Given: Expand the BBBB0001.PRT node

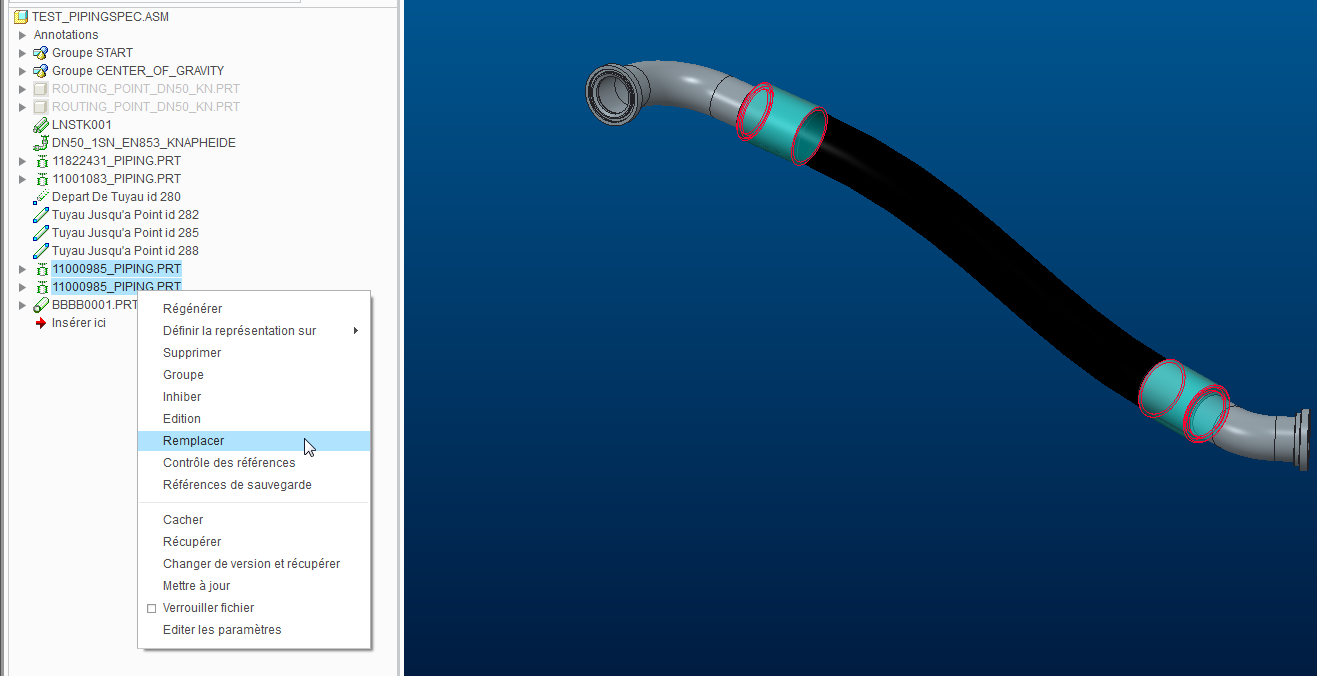Looking at the screenshot, I should (23, 305).
